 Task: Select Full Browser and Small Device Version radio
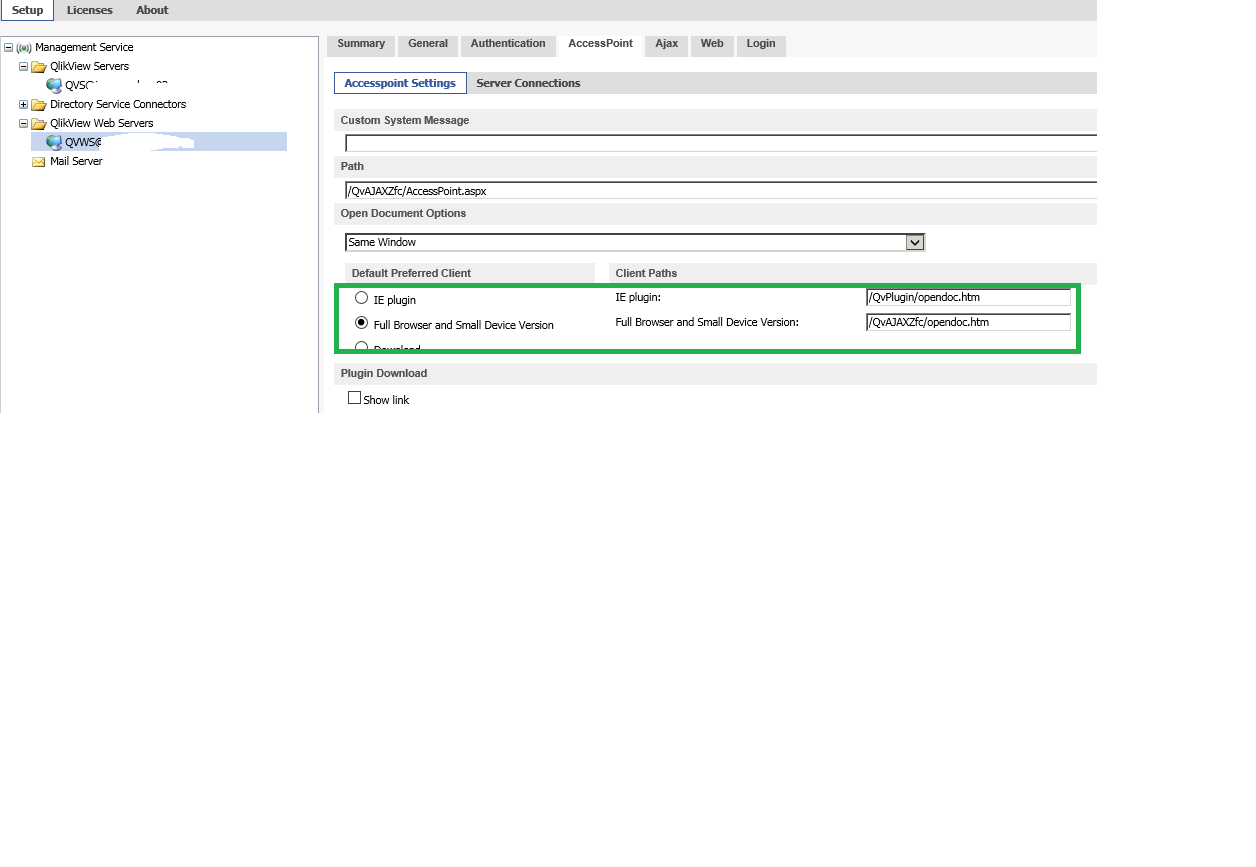(362, 323)
